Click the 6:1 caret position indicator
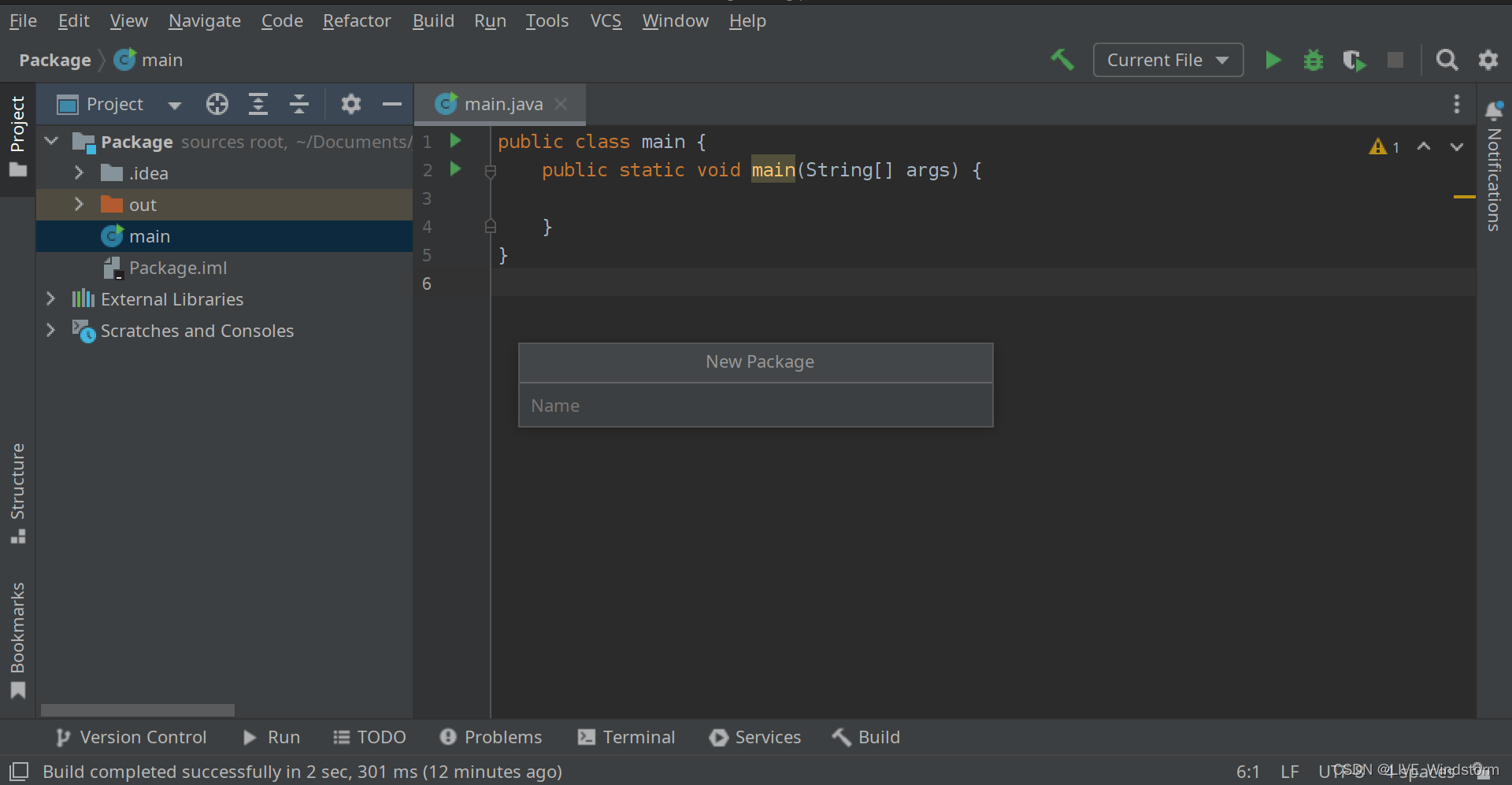 point(1247,772)
